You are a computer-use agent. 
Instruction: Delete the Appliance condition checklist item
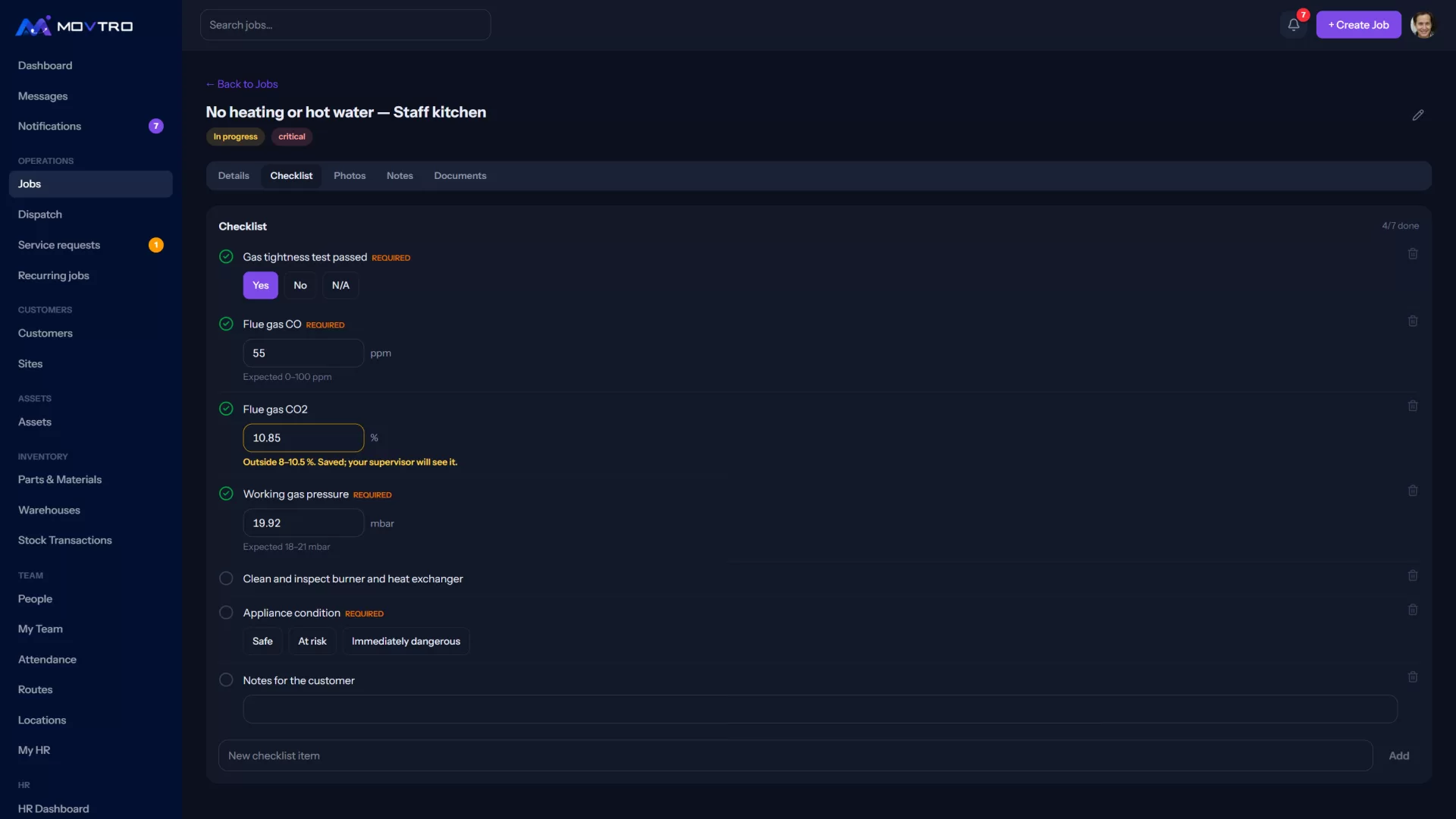point(1413,610)
